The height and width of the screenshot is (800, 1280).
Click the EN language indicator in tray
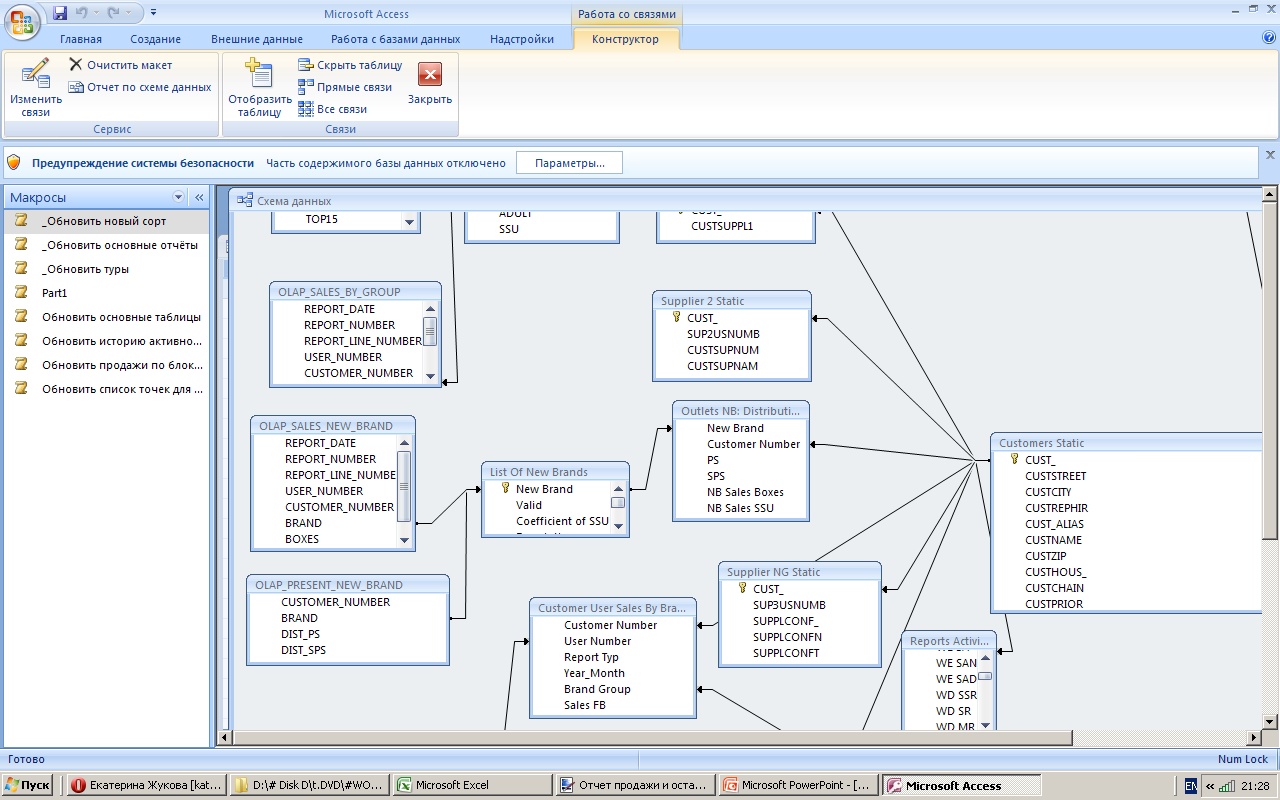(x=1190, y=786)
